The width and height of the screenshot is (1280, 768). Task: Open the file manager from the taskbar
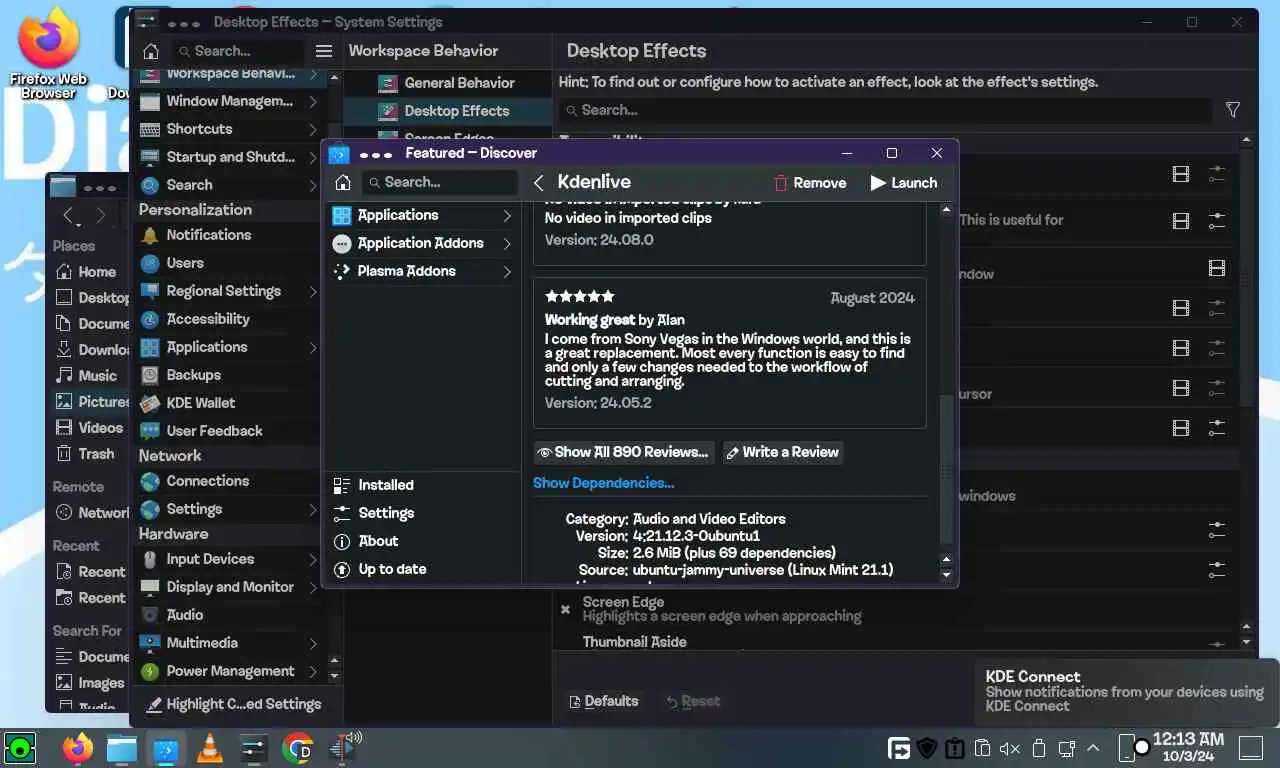click(x=122, y=748)
